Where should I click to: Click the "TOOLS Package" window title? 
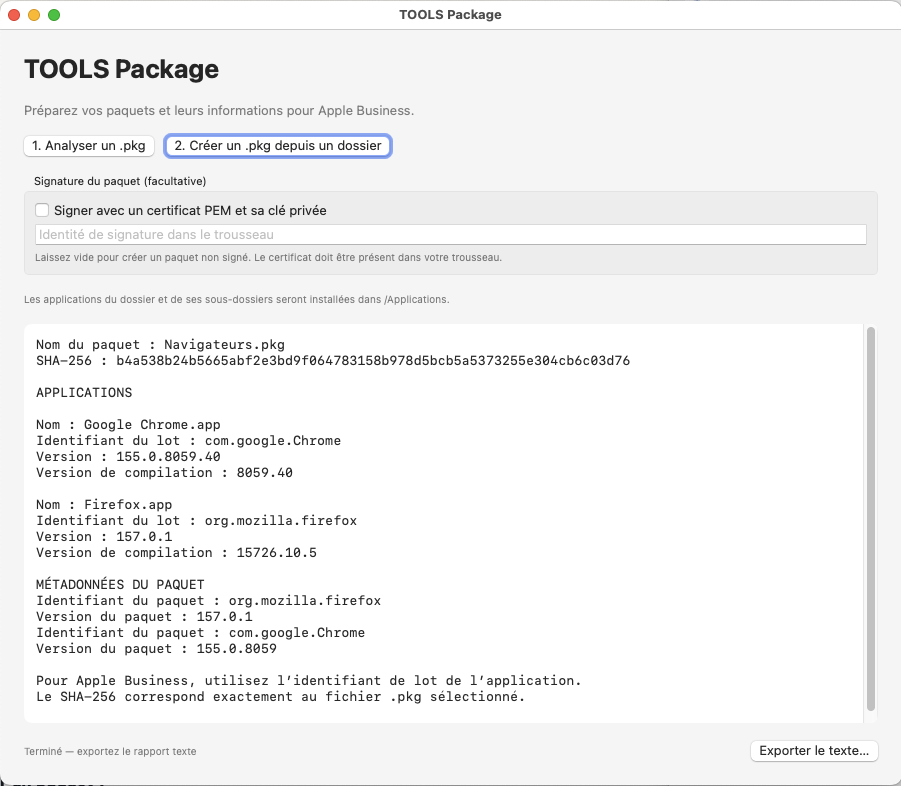click(450, 15)
